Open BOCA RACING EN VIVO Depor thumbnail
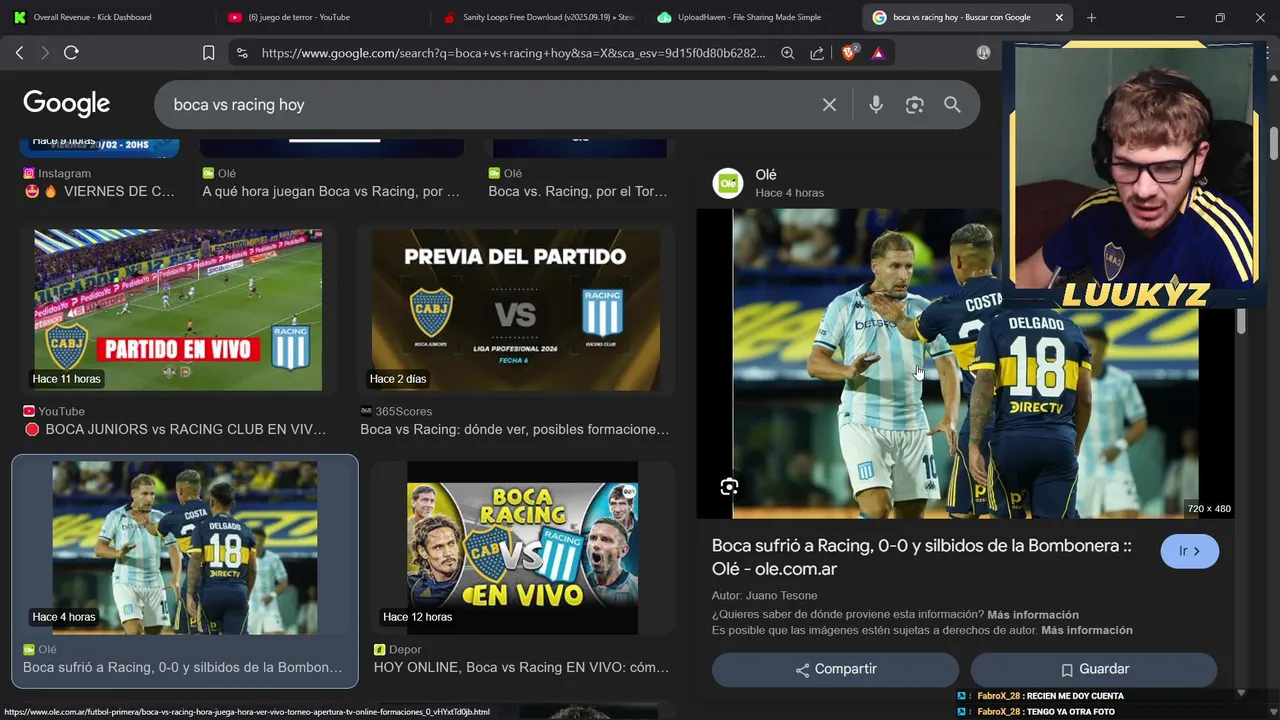The image size is (1280, 720). pos(522,548)
